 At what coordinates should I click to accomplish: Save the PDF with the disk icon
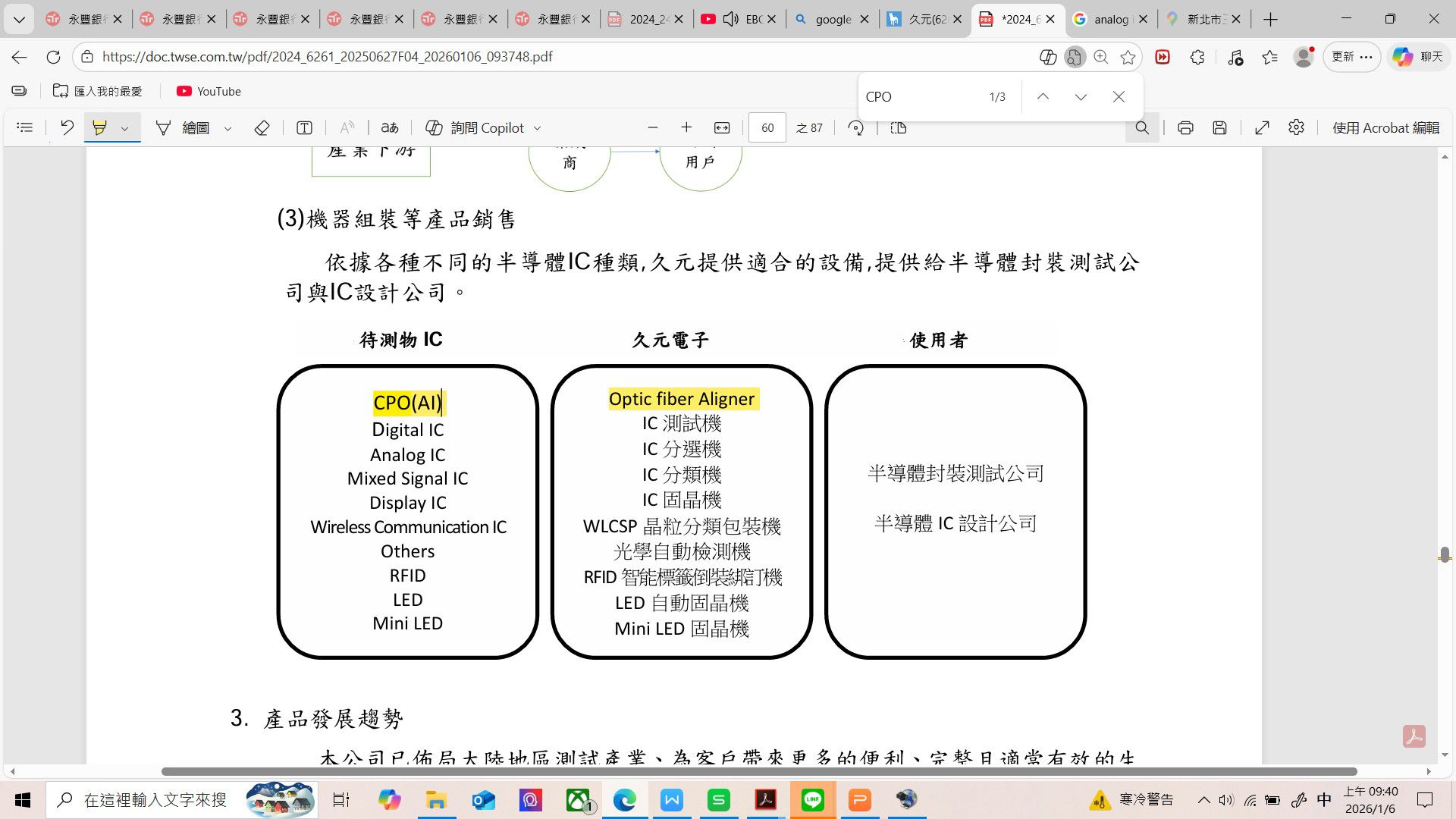pyautogui.click(x=1219, y=127)
